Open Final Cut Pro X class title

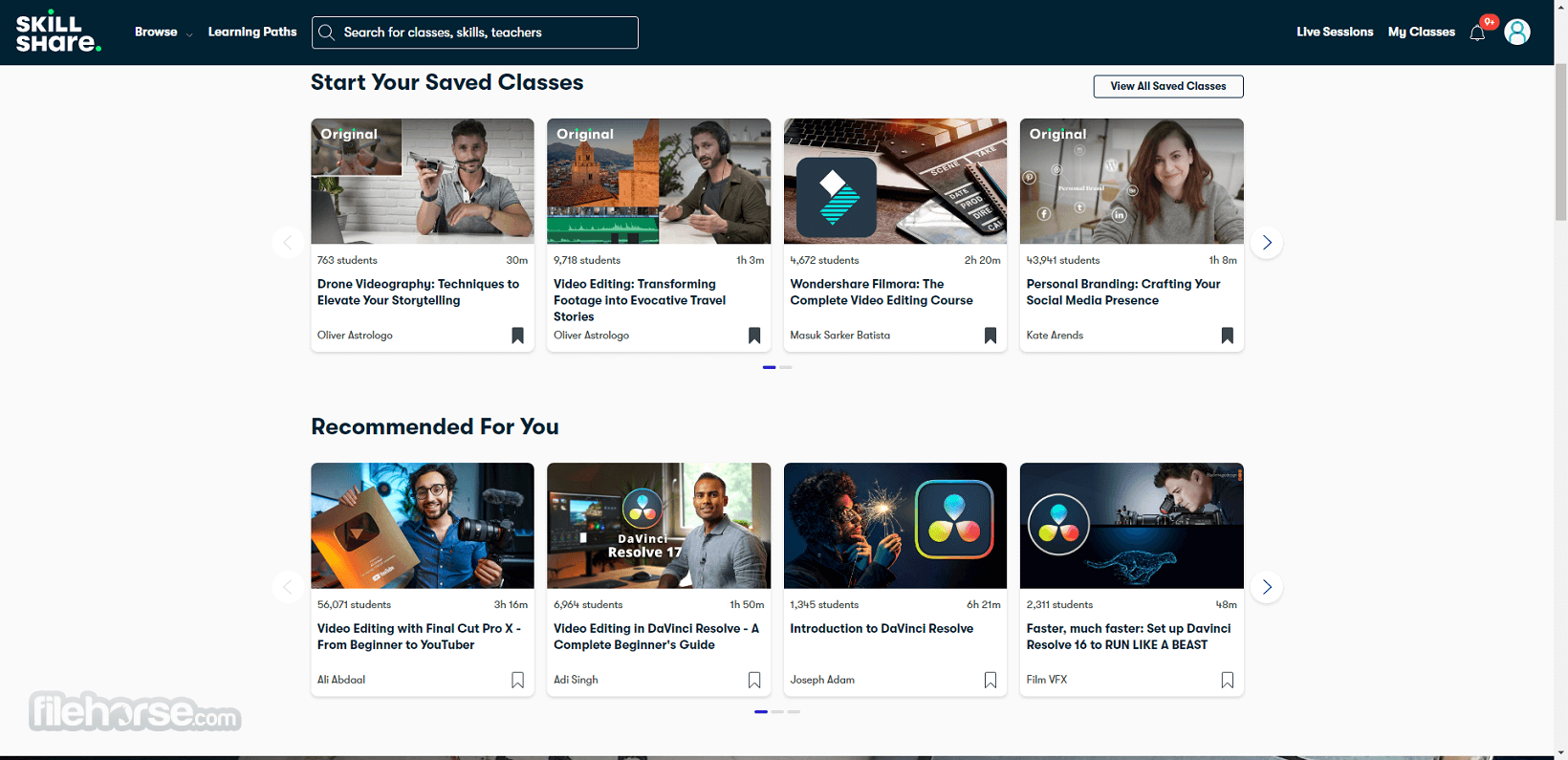(x=419, y=637)
